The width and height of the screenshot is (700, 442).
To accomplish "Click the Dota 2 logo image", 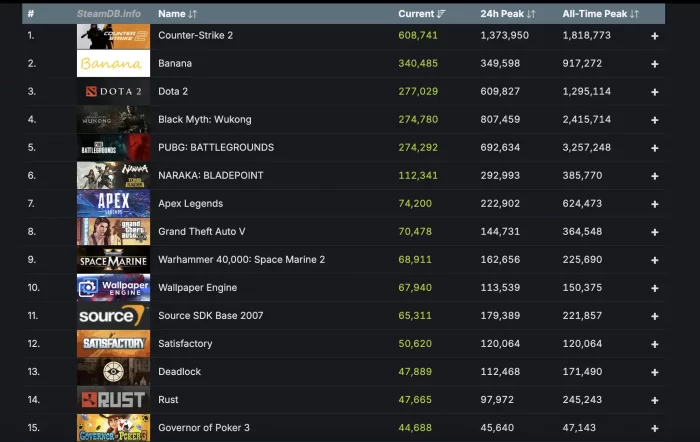I will pos(113,91).
